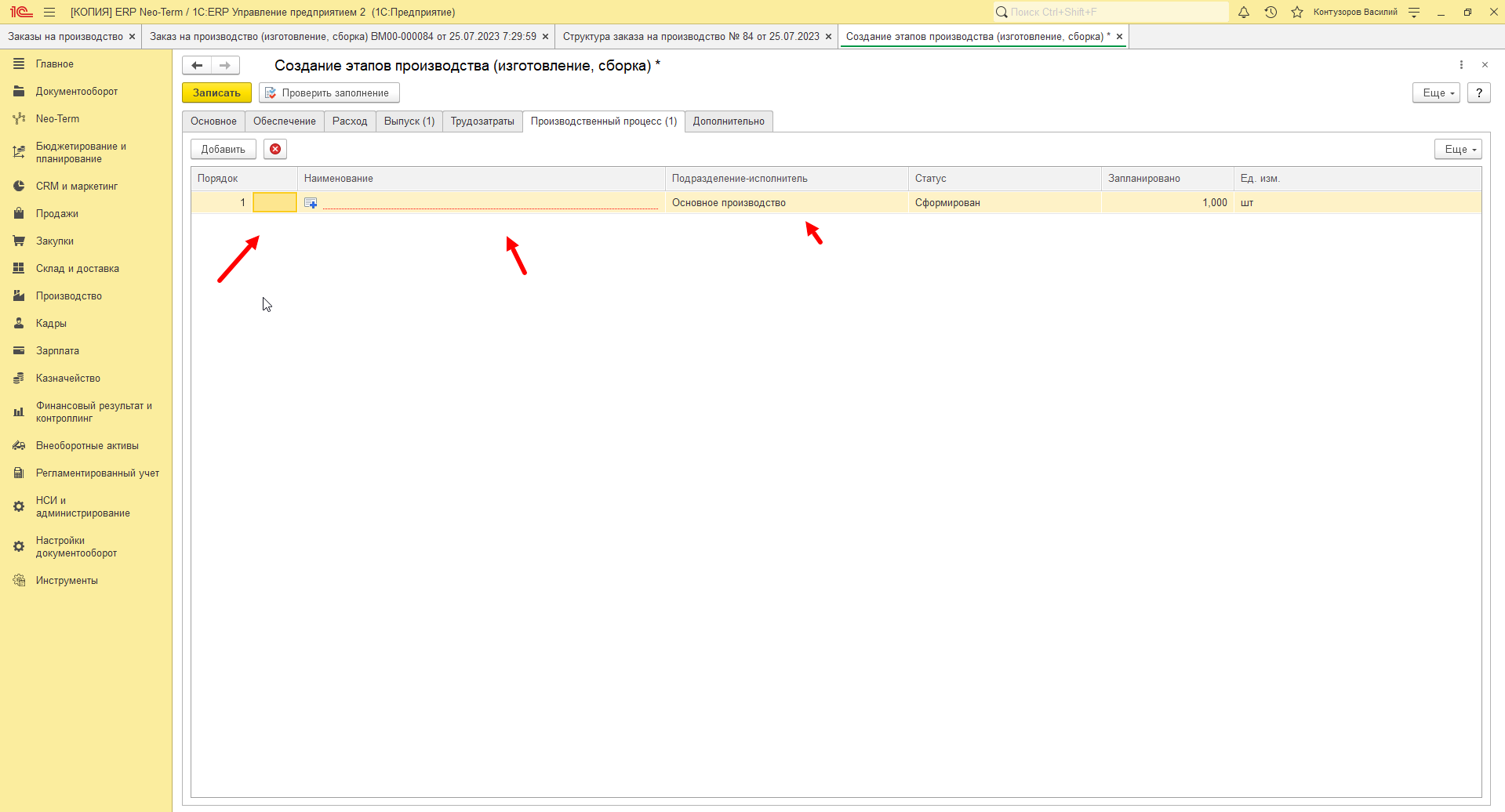Open the history clock icon
This screenshot has height=812, width=1505.
(1271, 12)
